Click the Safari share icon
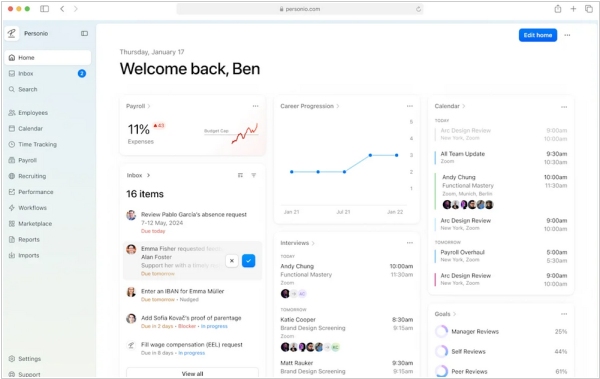 (558, 9)
